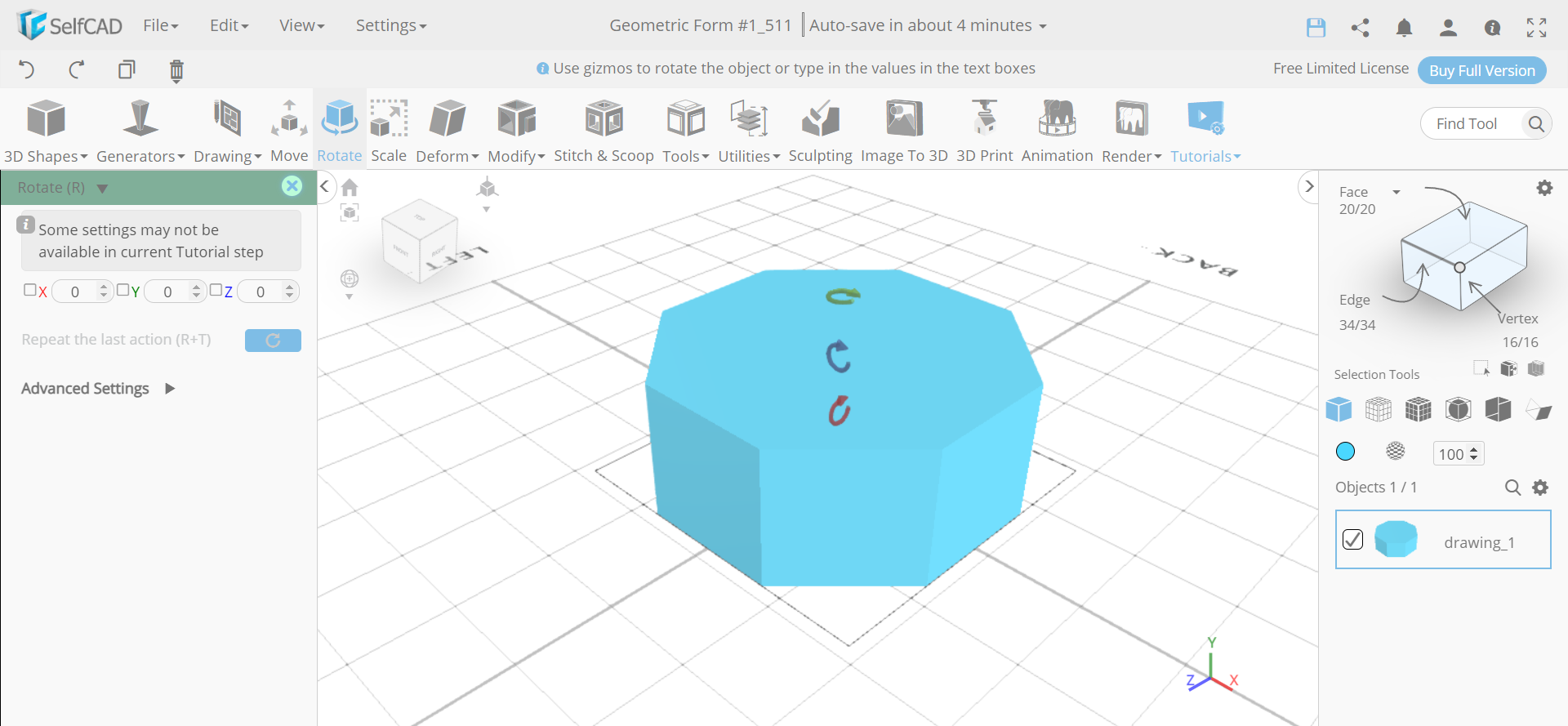The width and height of the screenshot is (1568, 726).
Task: Click the Z rotation value field
Action: click(268, 292)
